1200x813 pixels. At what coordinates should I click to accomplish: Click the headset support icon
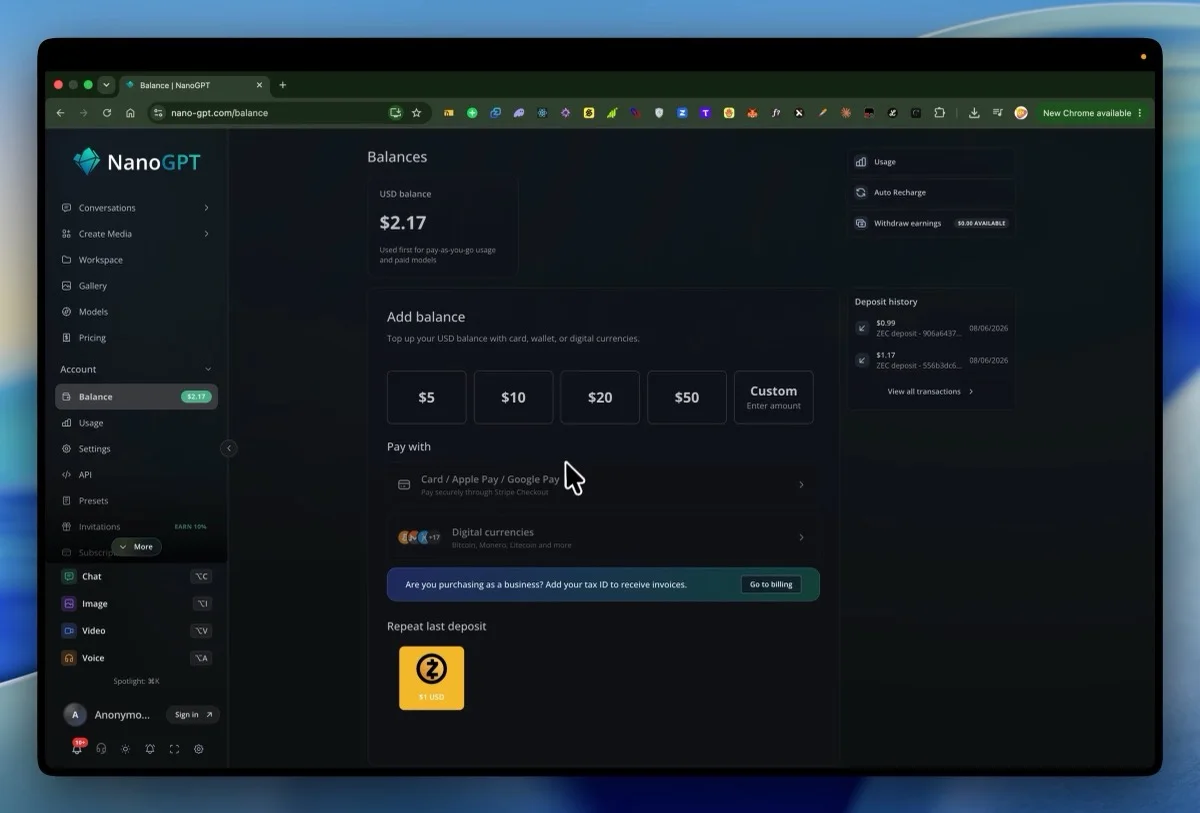(x=101, y=749)
